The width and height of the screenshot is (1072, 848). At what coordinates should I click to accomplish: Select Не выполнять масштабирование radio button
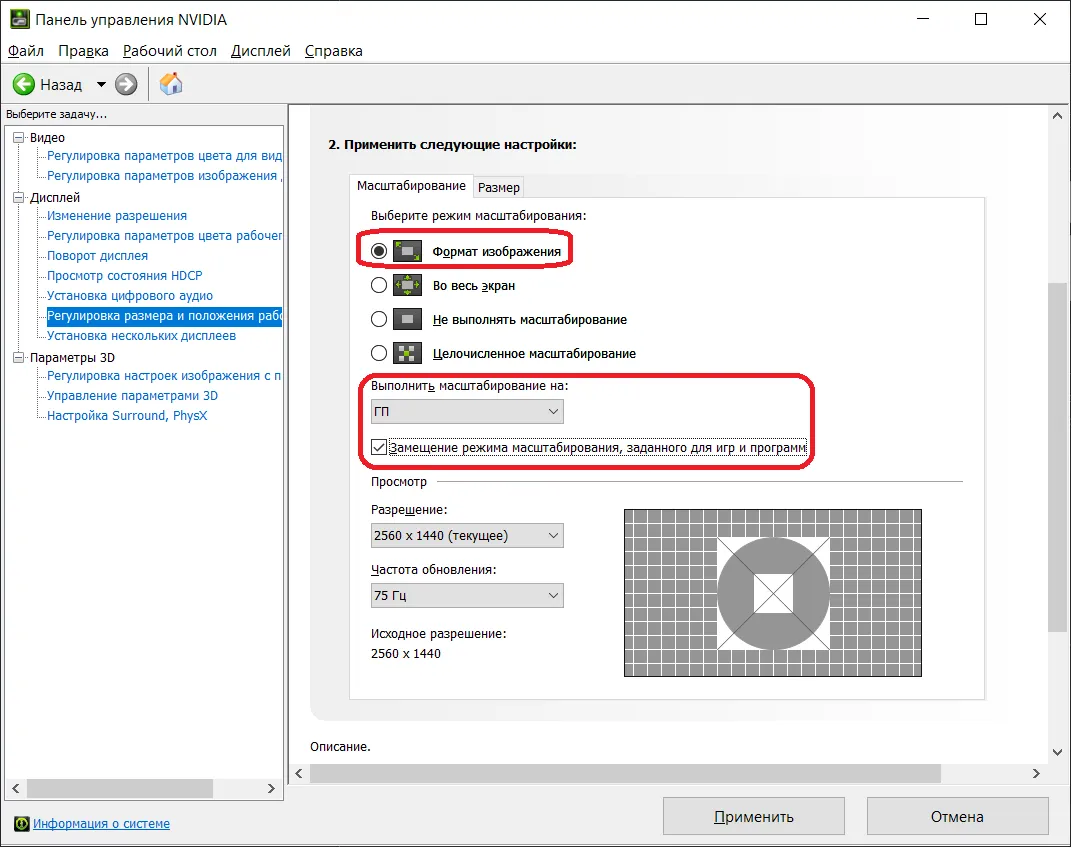point(379,319)
